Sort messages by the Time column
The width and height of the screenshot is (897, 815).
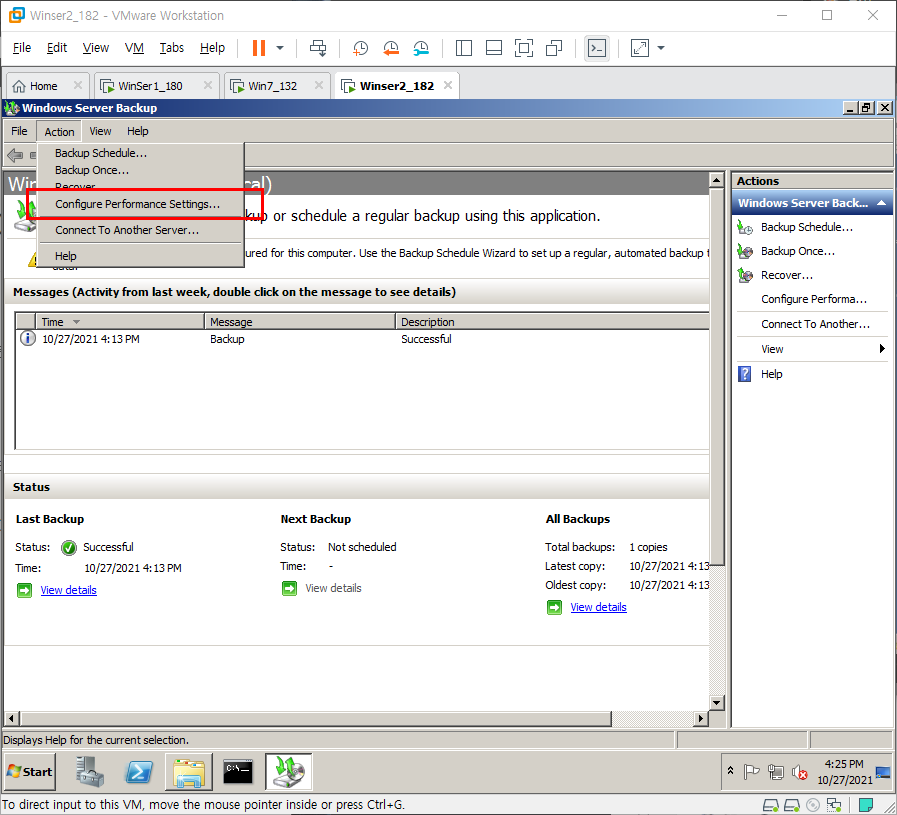tap(120, 322)
